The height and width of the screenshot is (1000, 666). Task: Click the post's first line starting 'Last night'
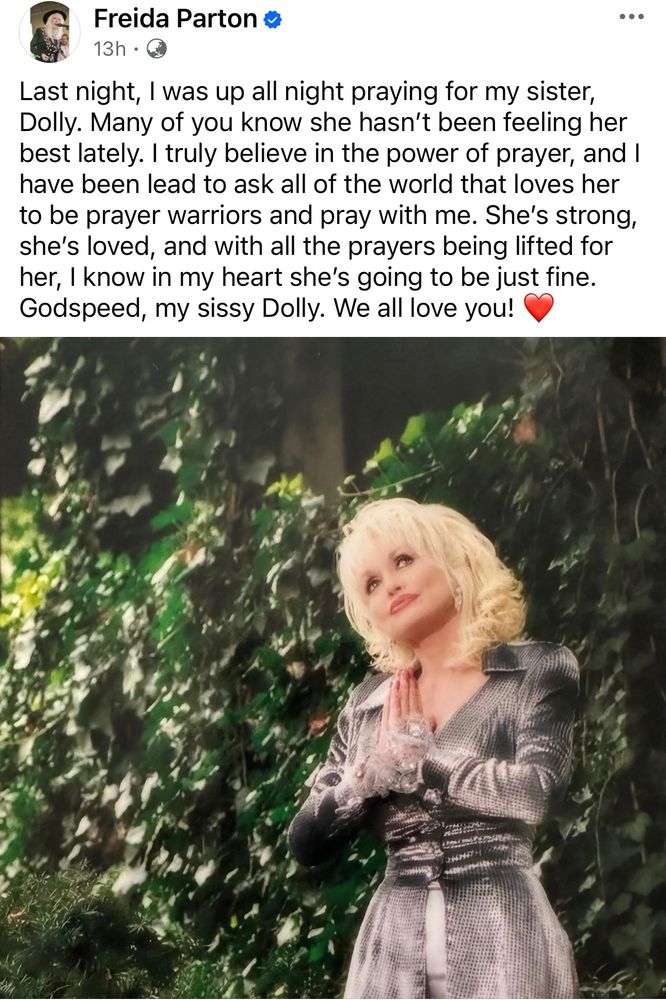click(x=307, y=91)
